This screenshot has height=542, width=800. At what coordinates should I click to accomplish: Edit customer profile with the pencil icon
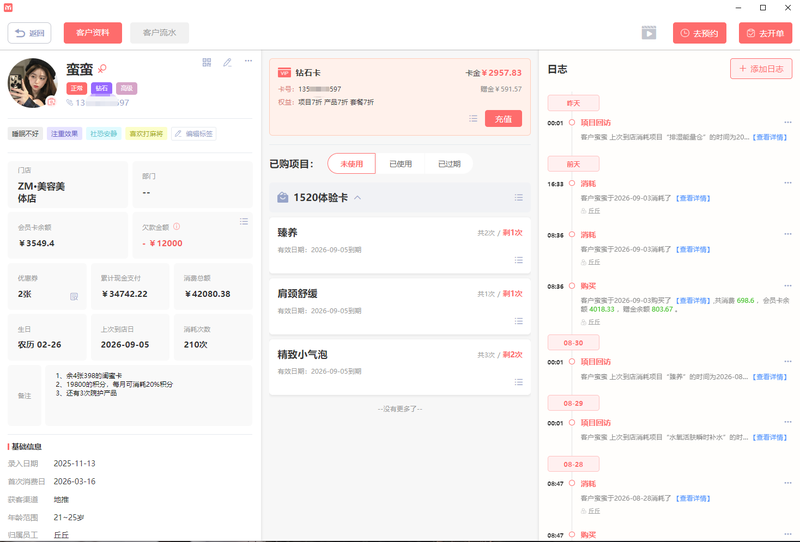228,62
